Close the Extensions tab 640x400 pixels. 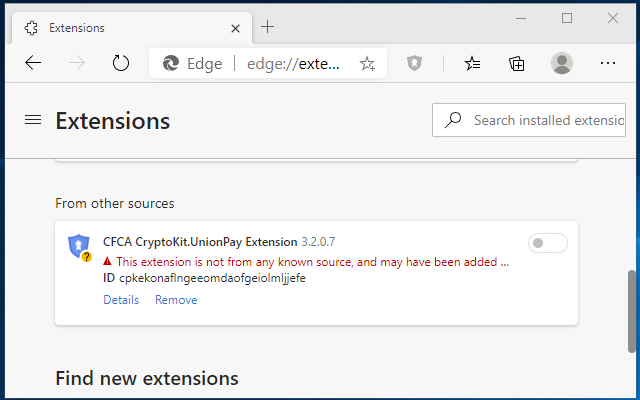236,26
